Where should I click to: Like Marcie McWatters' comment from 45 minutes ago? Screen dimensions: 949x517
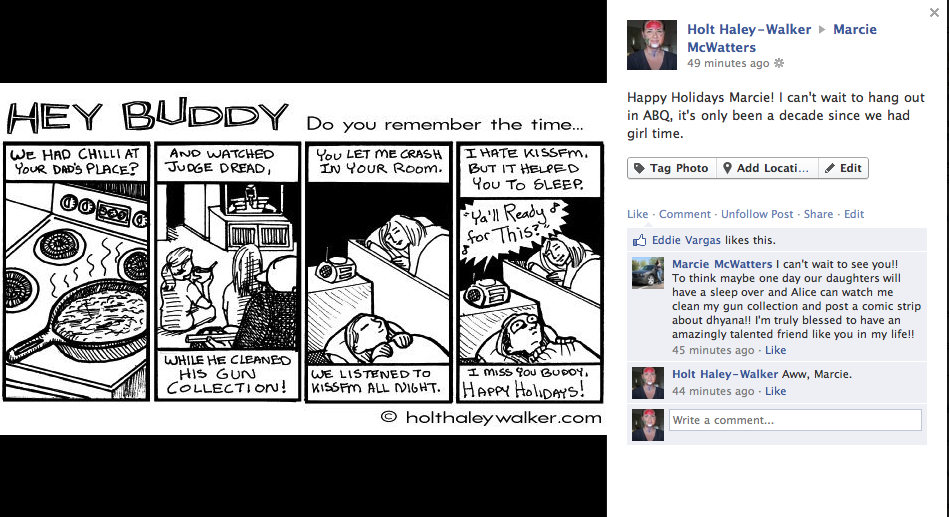775,351
